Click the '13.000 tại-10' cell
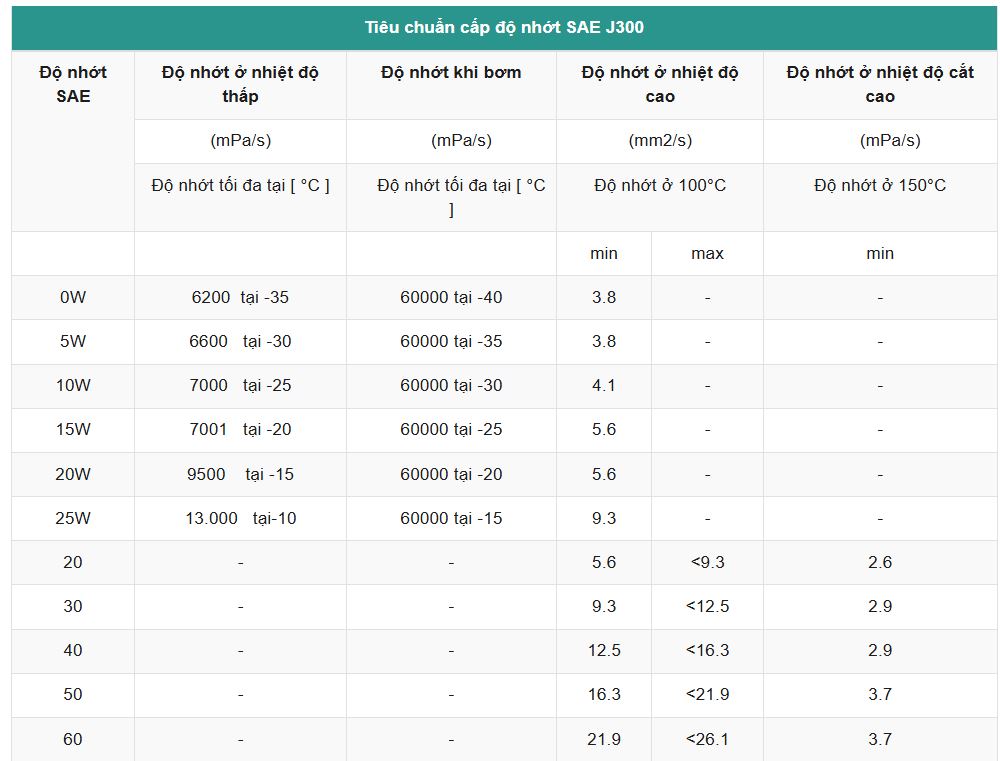This screenshot has width=1000, height=761. (x=240, y=518)
